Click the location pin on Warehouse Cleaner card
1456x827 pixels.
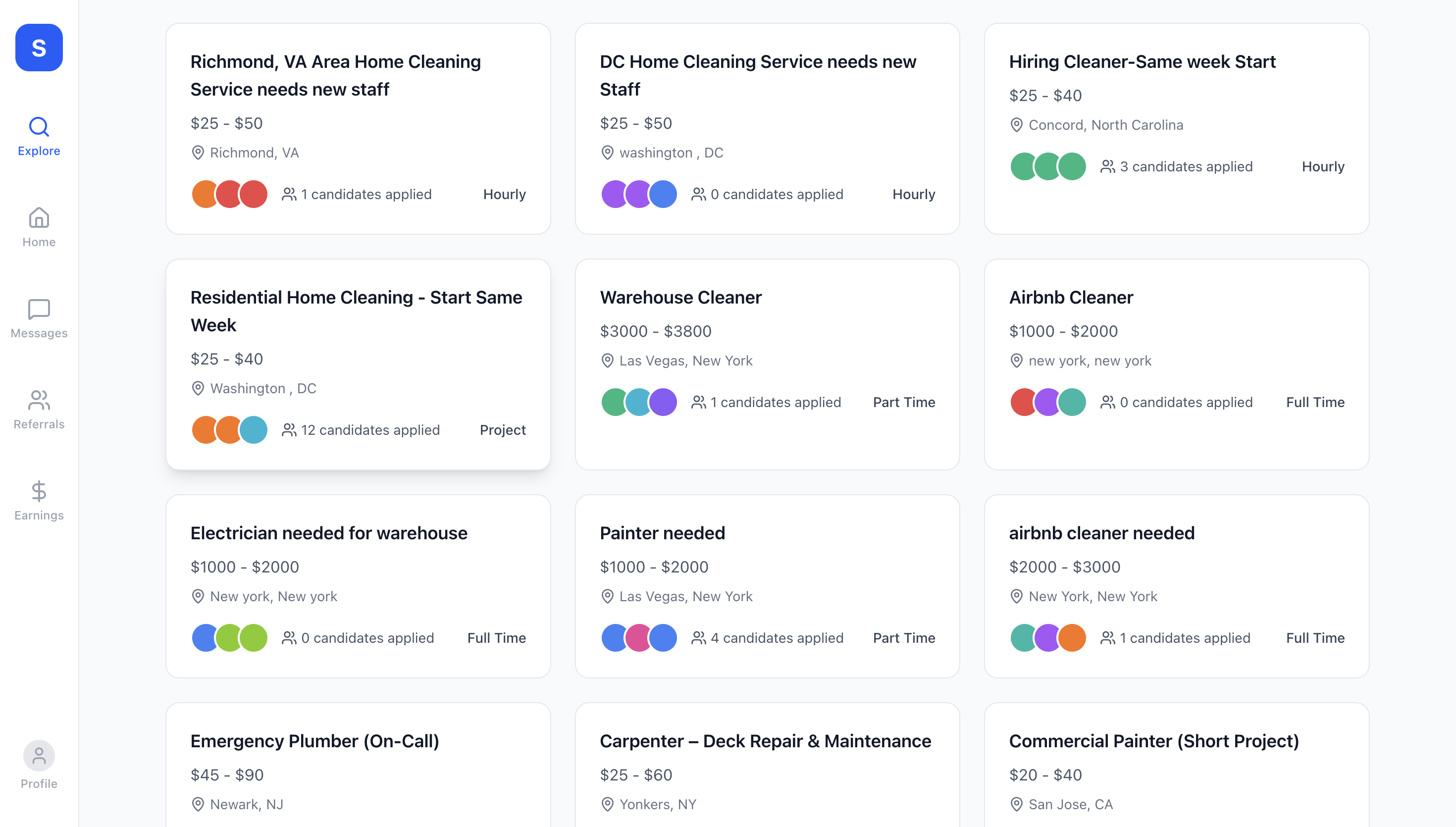[x=607, y=360]
